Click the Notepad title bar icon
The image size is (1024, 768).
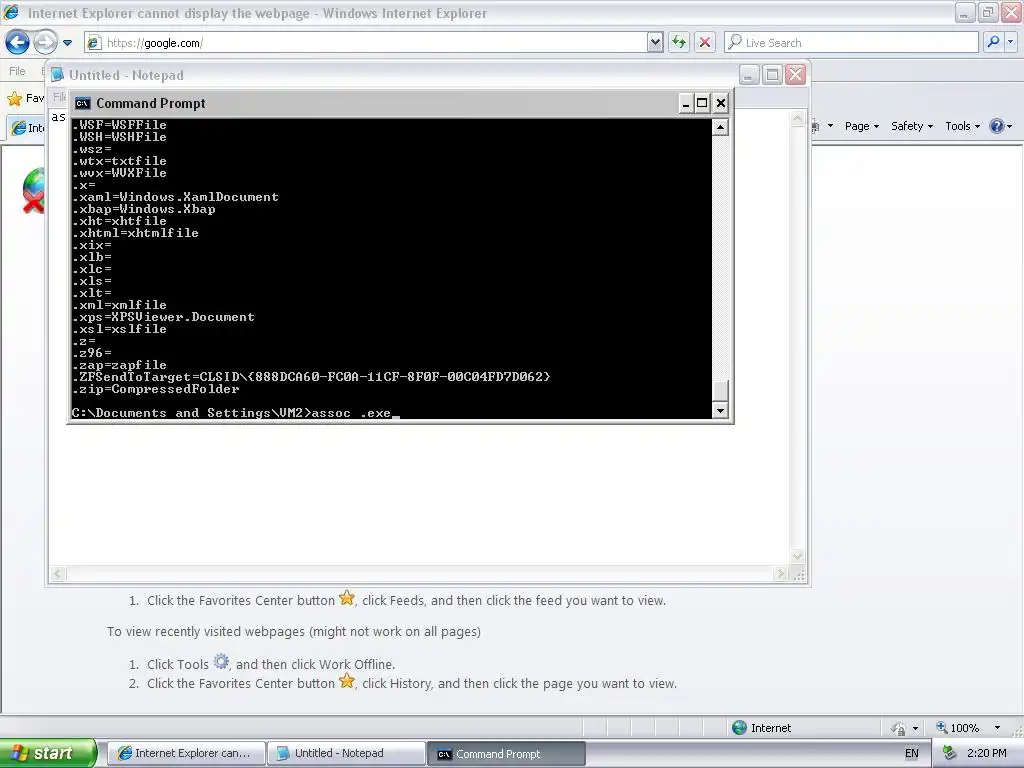click(x=57, y=74)
